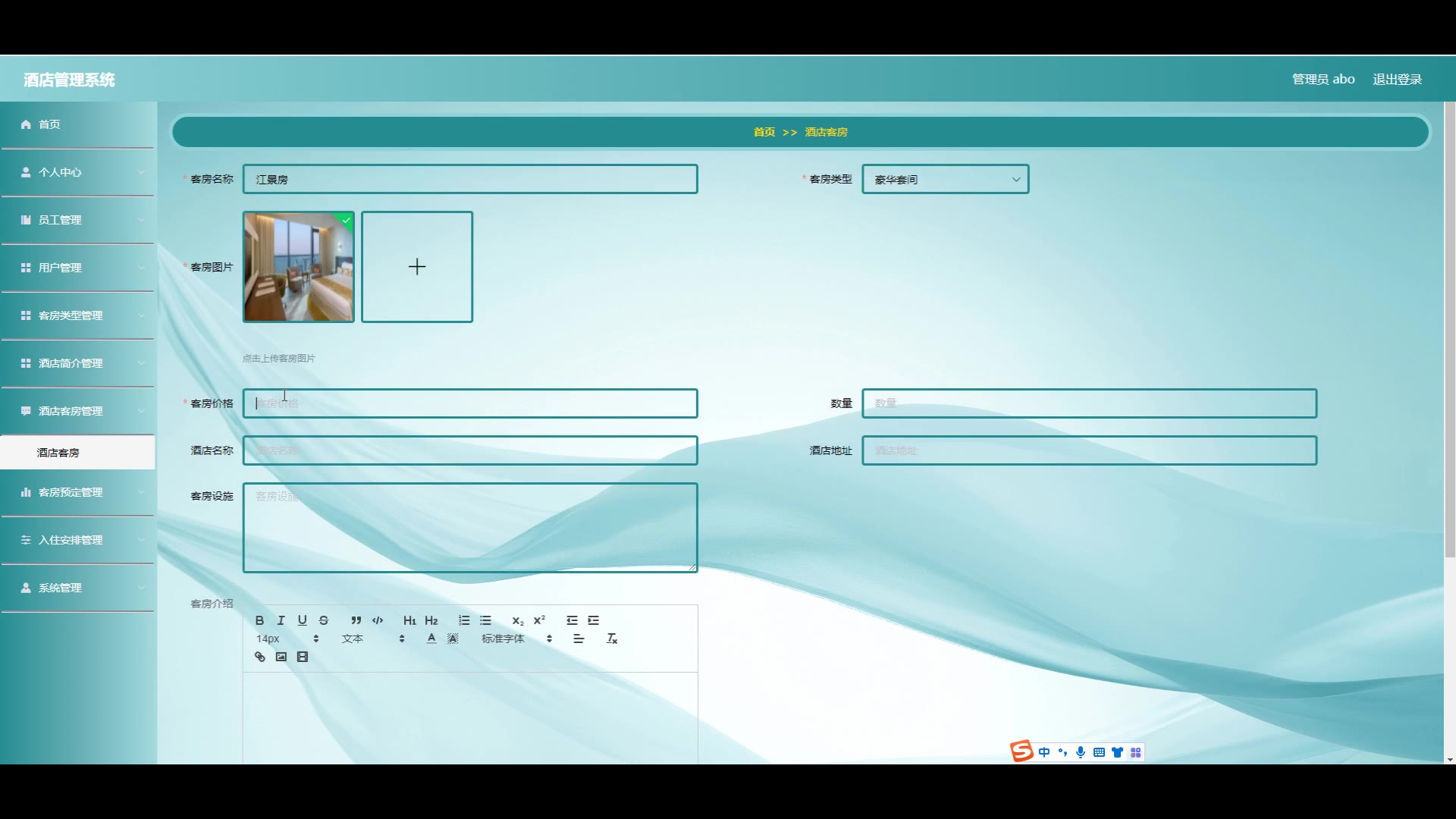Click the 客房名称 field containing 江景房
The width and height of the screenshot is (1456, 819).
click(470, 179)
